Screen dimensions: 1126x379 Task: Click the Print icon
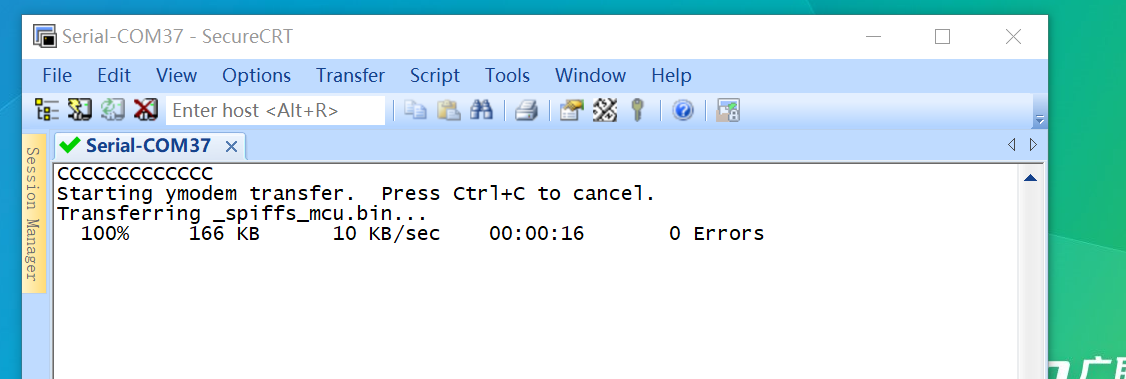pyautogui.click(x=527, y=110)
